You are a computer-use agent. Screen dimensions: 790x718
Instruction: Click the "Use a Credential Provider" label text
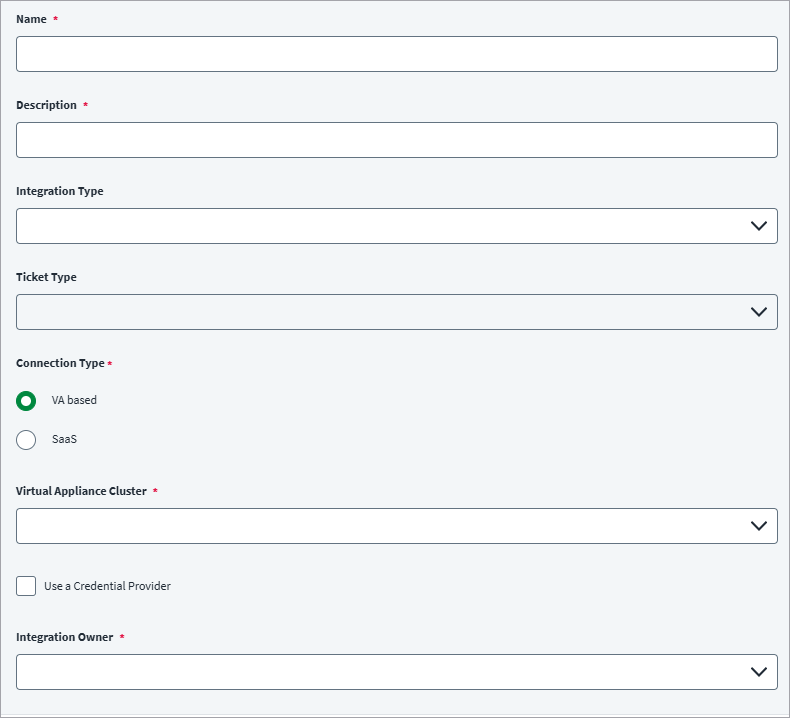click(107, 586)
